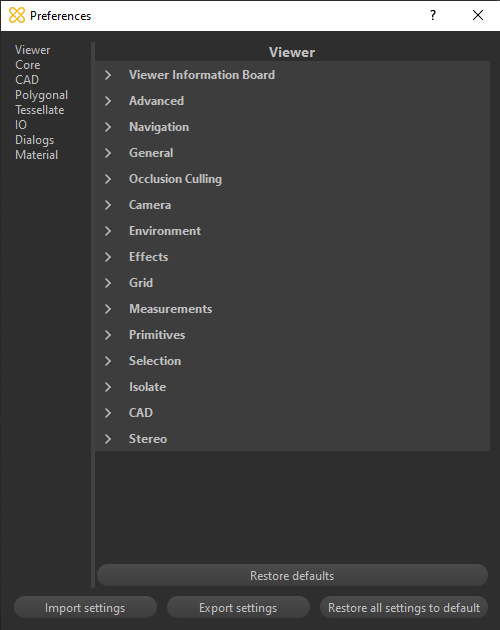The image size is (500, 630).
Task: Click Export settings button
Action: [x=238, y=608]
